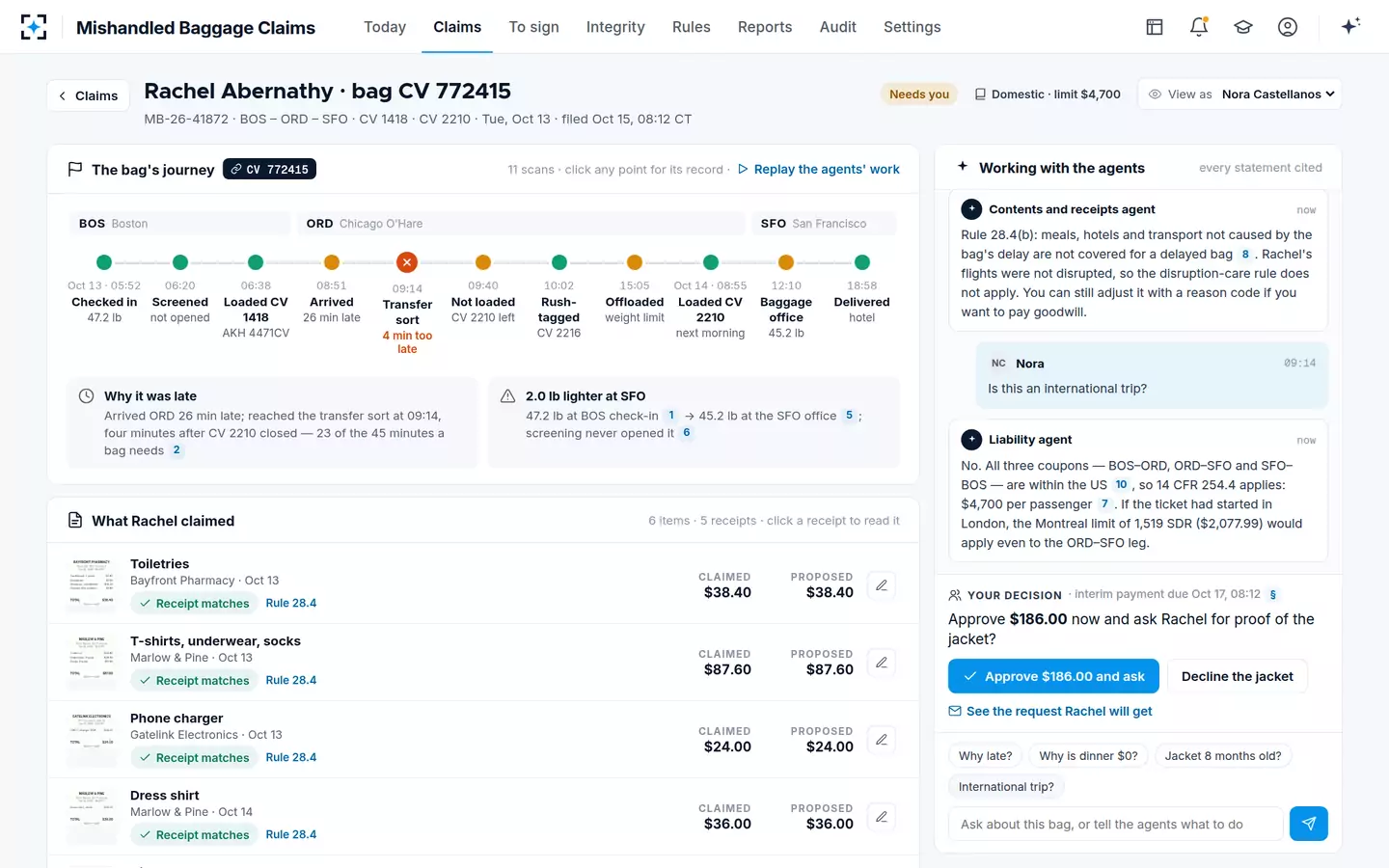1389x868 pixels.
Task: Open citation 10 in Liability agent message
Action: click(1121, 485)
